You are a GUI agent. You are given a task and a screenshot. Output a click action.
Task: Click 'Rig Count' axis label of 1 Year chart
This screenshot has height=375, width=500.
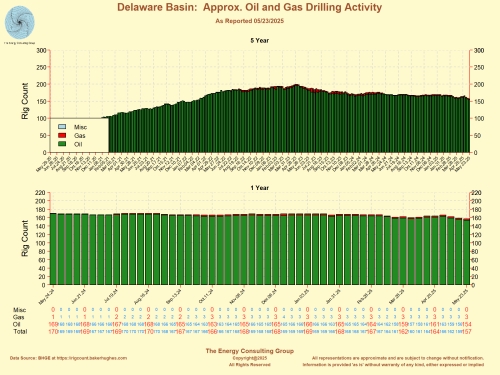25,238
